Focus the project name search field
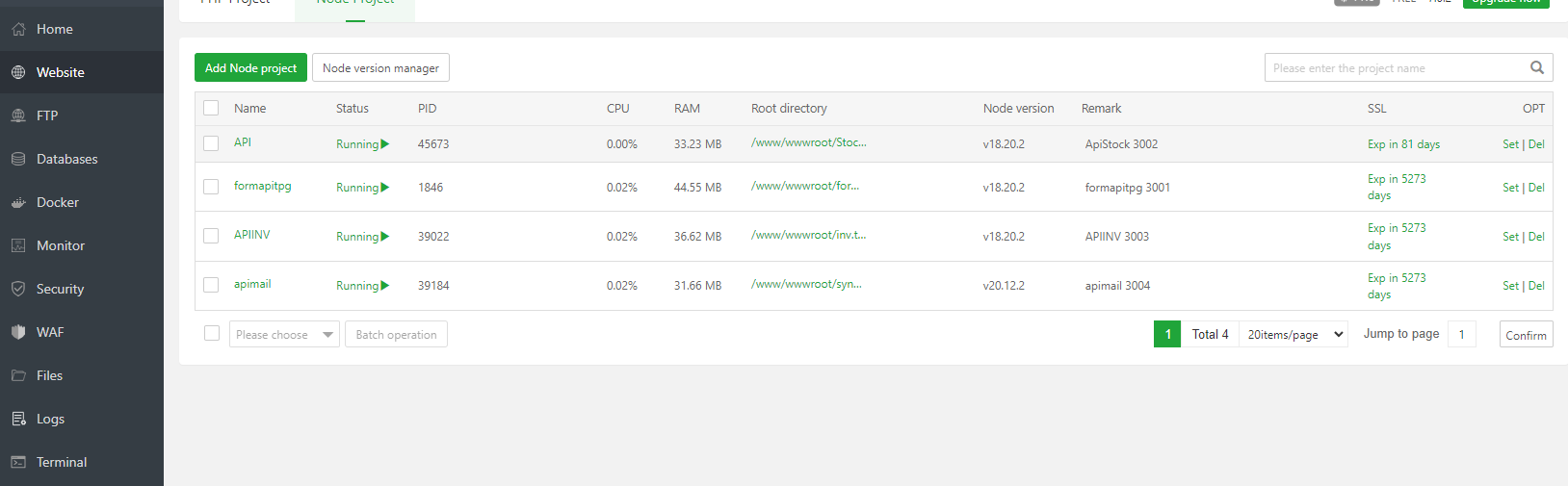1568x486 pixels. (1397, 67)
